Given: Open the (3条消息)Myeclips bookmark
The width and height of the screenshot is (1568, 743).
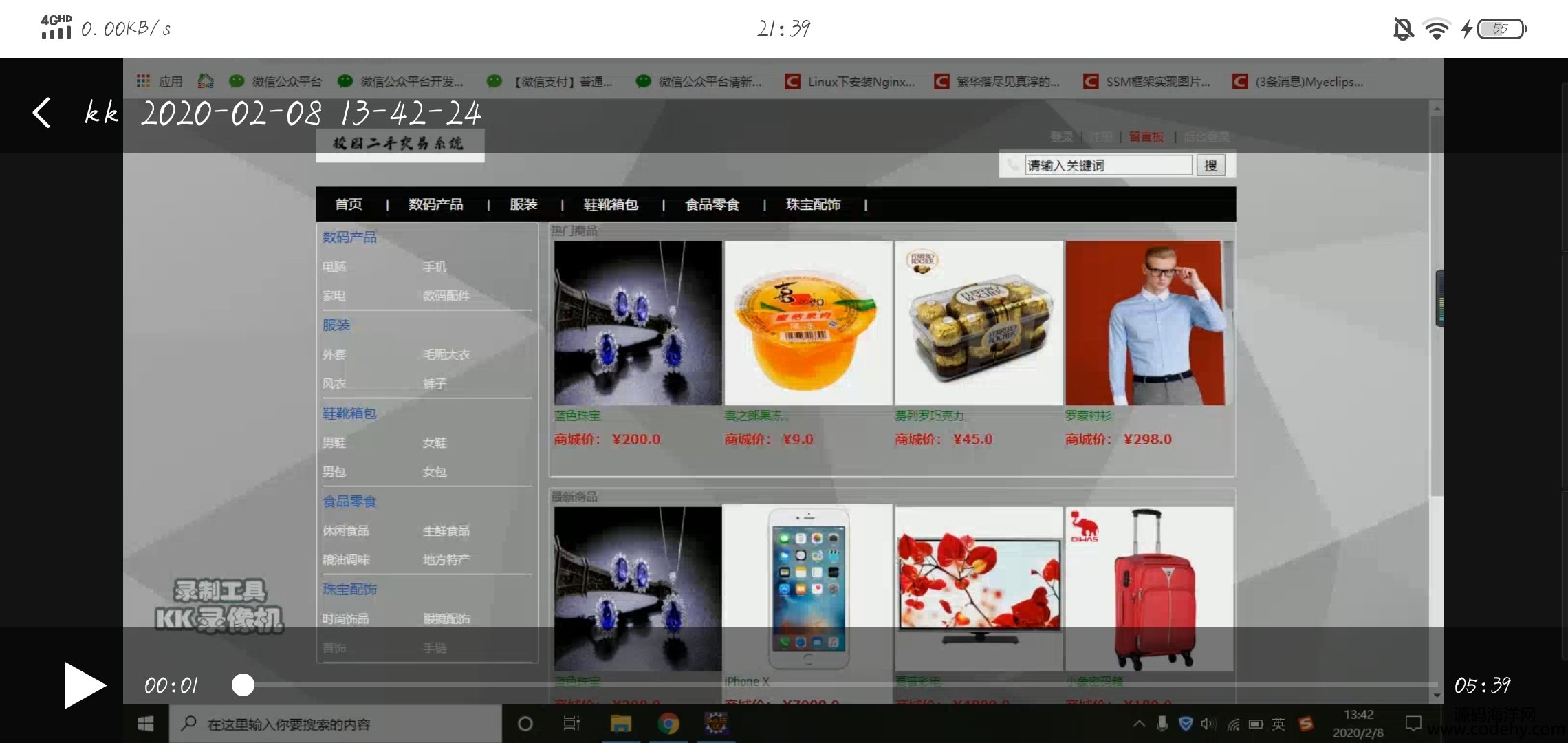Looking at the screenshot, I should pyautogui.click(x=1298, y=81).
